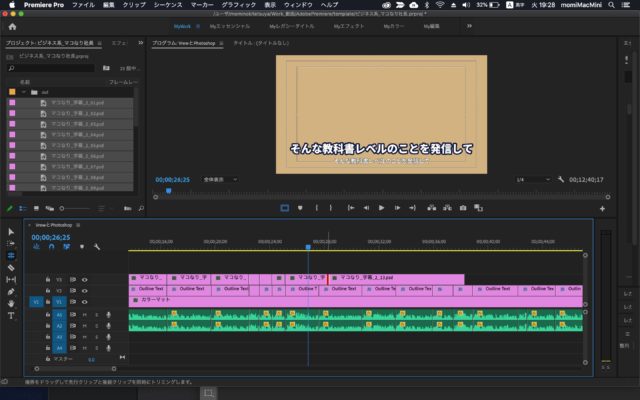Open the zoom level dropdown 全体表示
Screen dimensions: 640x400
pyautogui.click(x=219, y=179)
